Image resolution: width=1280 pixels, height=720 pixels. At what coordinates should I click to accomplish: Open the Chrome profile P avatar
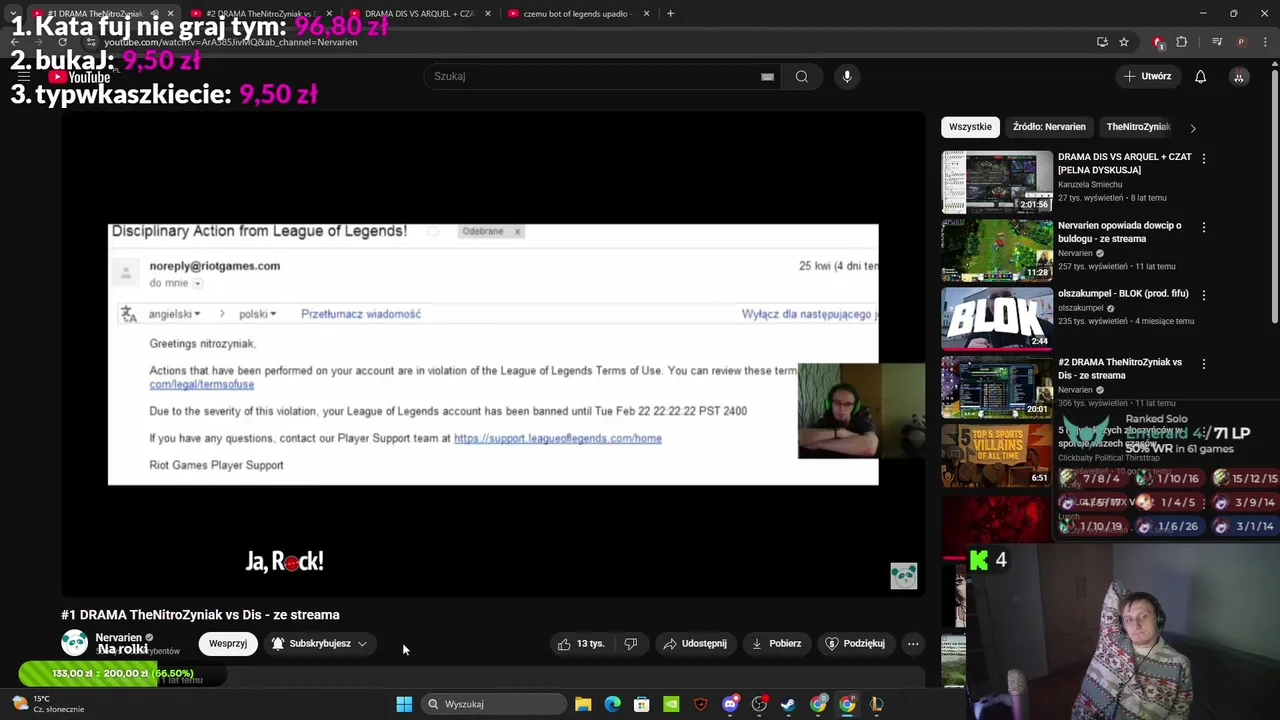point(1241,42)
